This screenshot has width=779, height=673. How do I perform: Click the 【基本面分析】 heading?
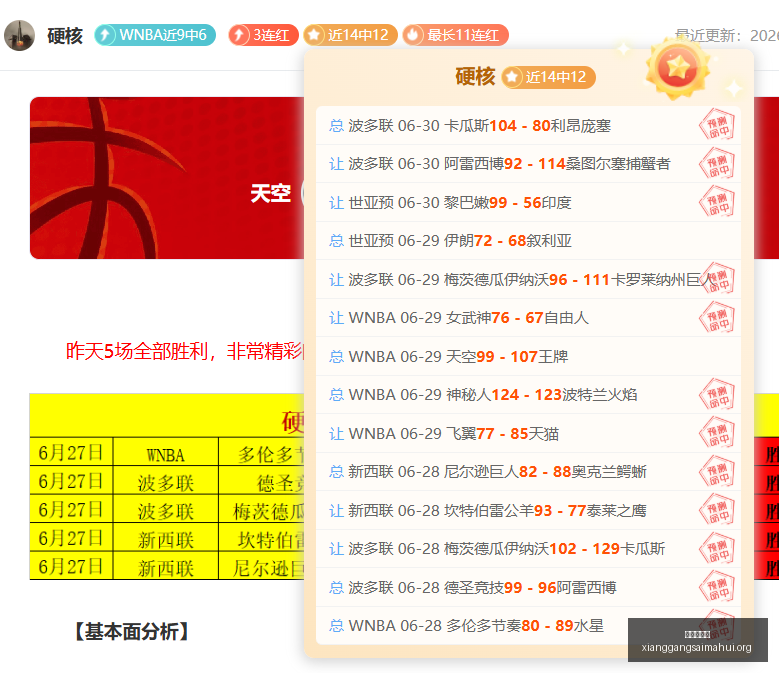(x=131, y=632)
